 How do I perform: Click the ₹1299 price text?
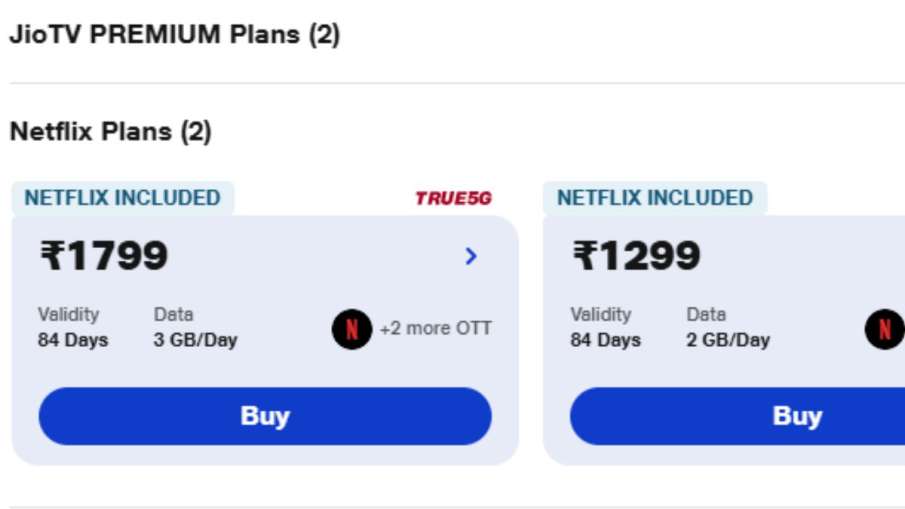pos(636,257)
